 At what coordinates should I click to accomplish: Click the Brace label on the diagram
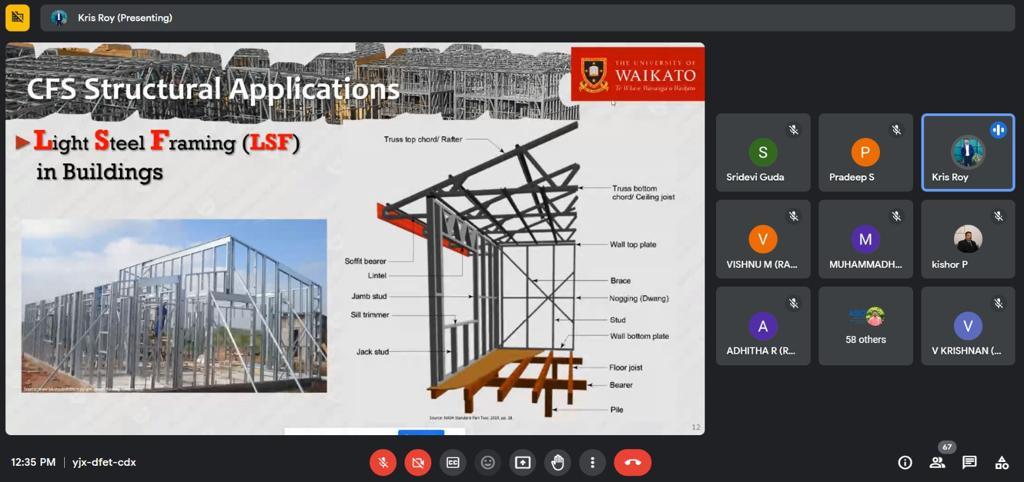click(x=620, y=281)
